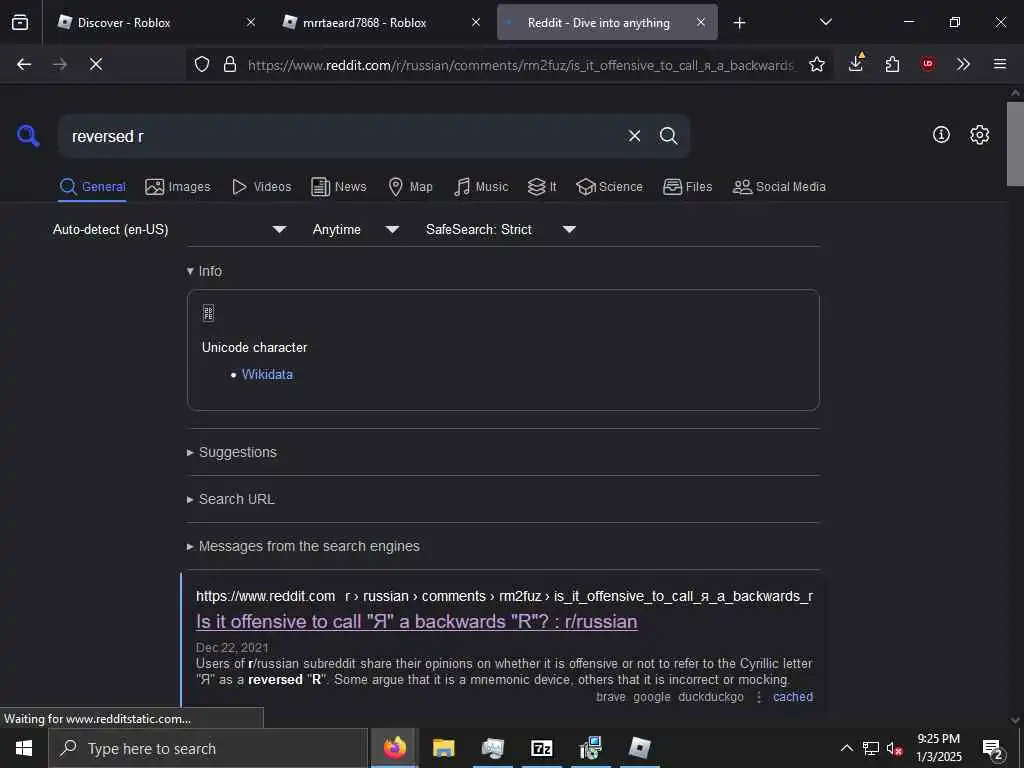1024x768 pixels.
Task: Click the SearXNG magnifier logo
Action: coord(28,136)
